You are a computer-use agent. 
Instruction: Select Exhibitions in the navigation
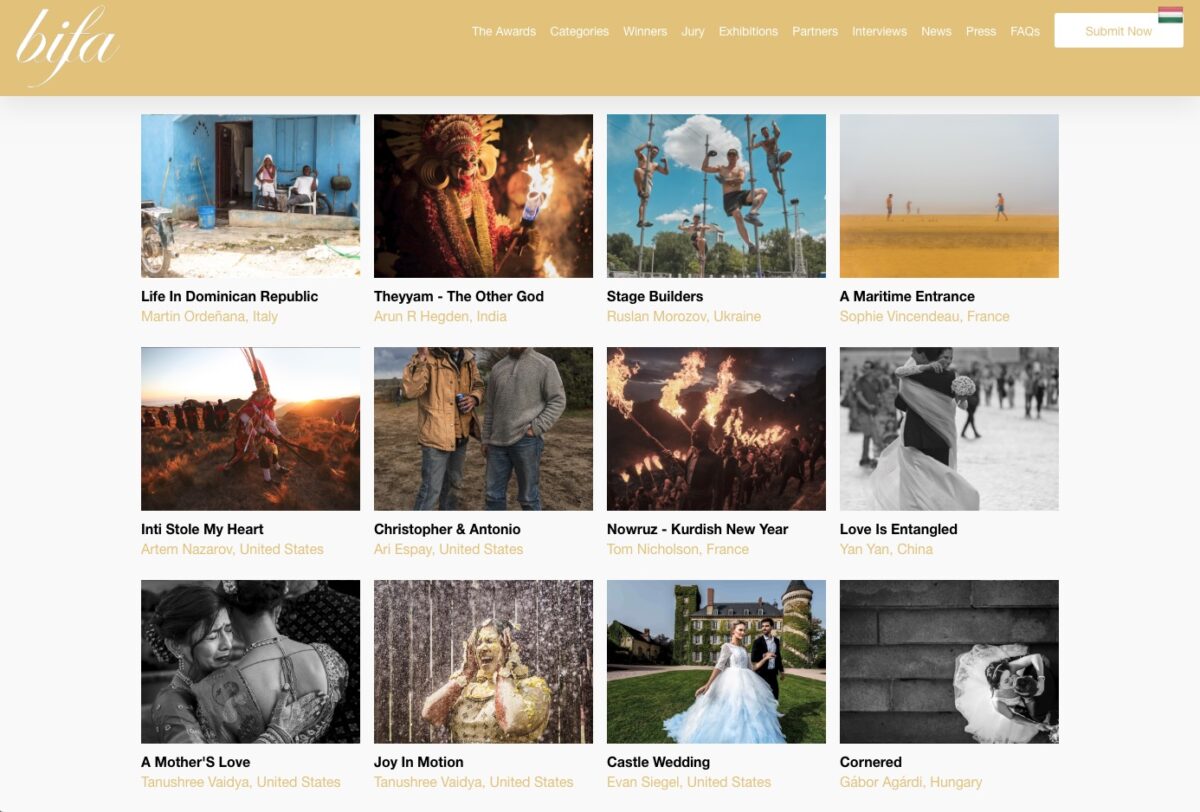[748, 31]
